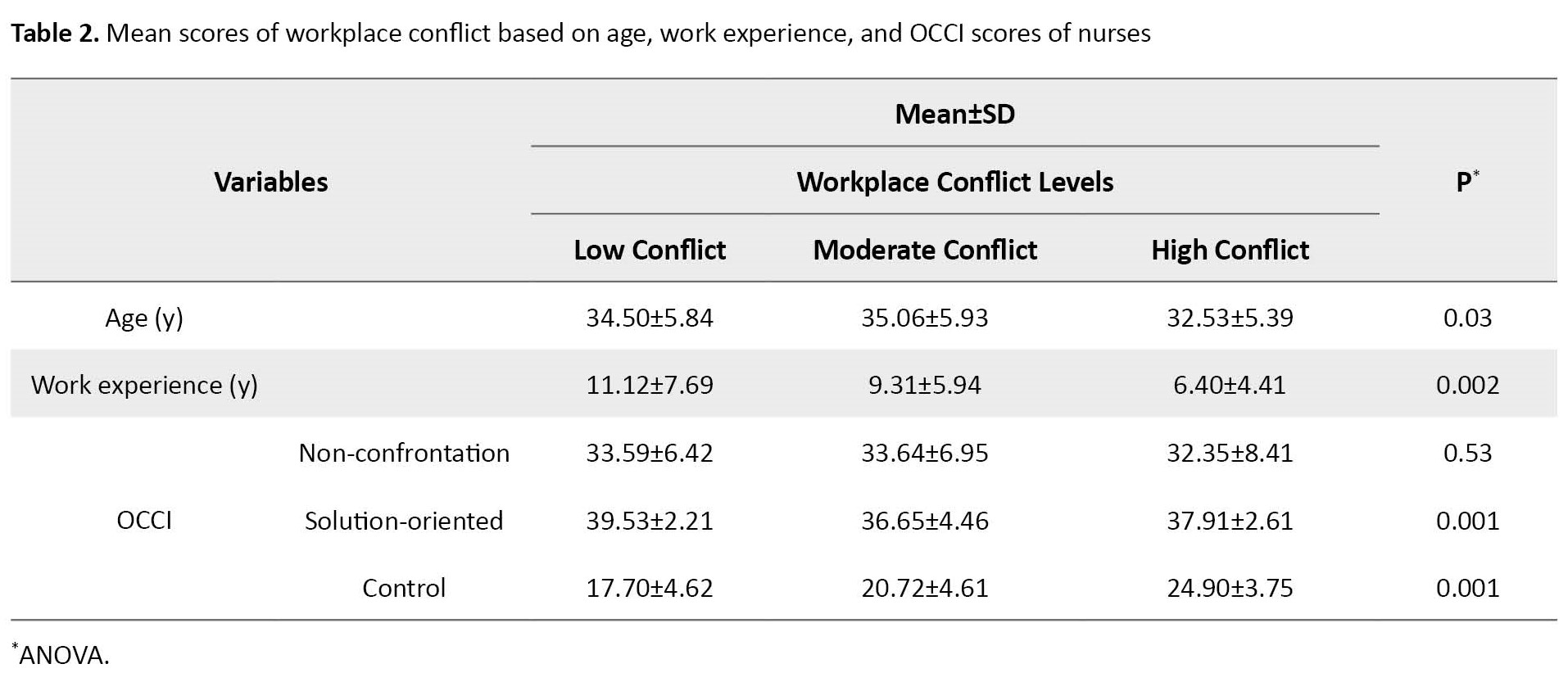Screen dimensions: 1568x691
Task: Click the 0.002 P value cell
Action: [1467, 385]
